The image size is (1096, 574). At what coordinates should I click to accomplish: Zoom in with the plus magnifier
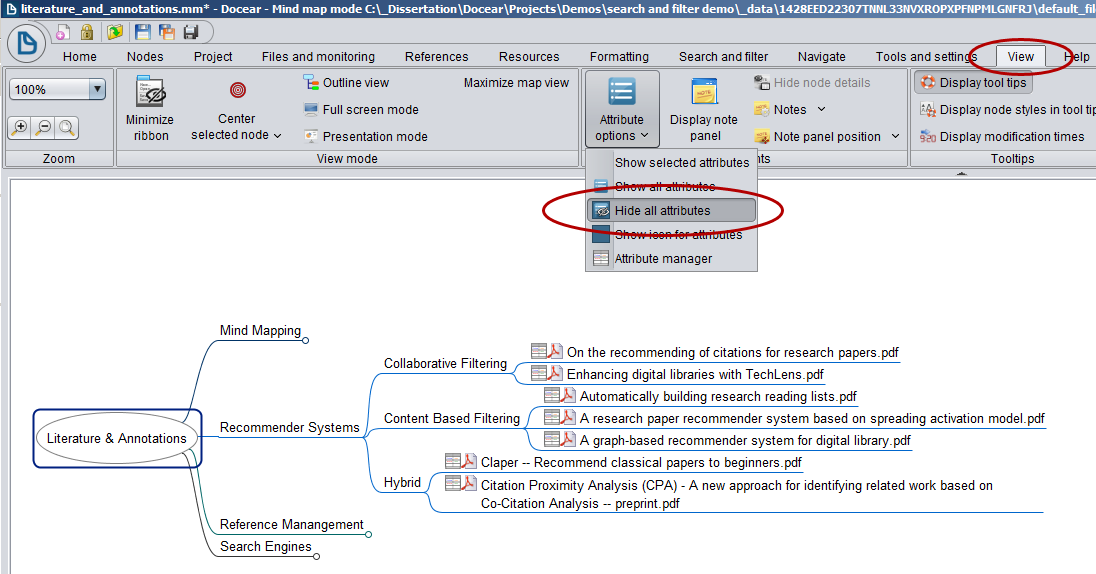point(20,127)
